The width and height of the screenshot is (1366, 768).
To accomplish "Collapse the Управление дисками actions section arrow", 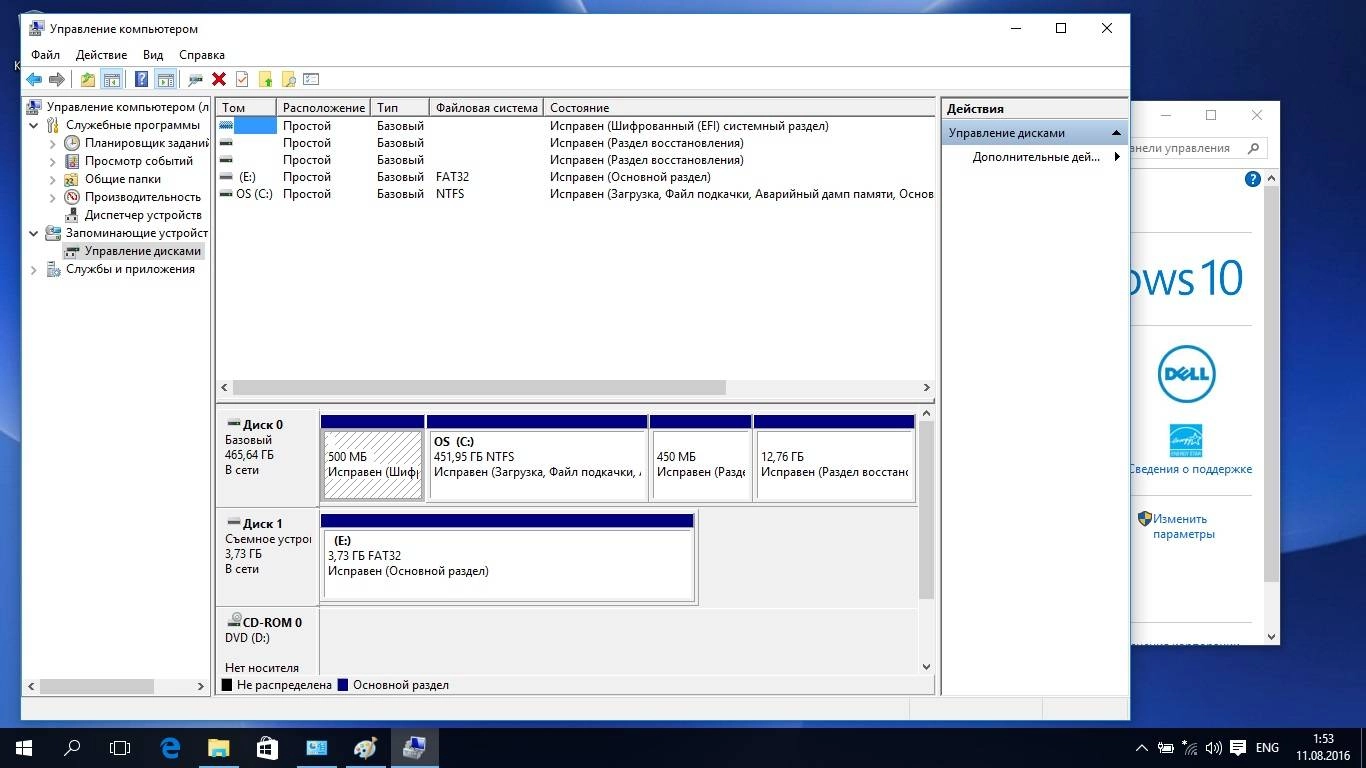I will point(1116,133).
